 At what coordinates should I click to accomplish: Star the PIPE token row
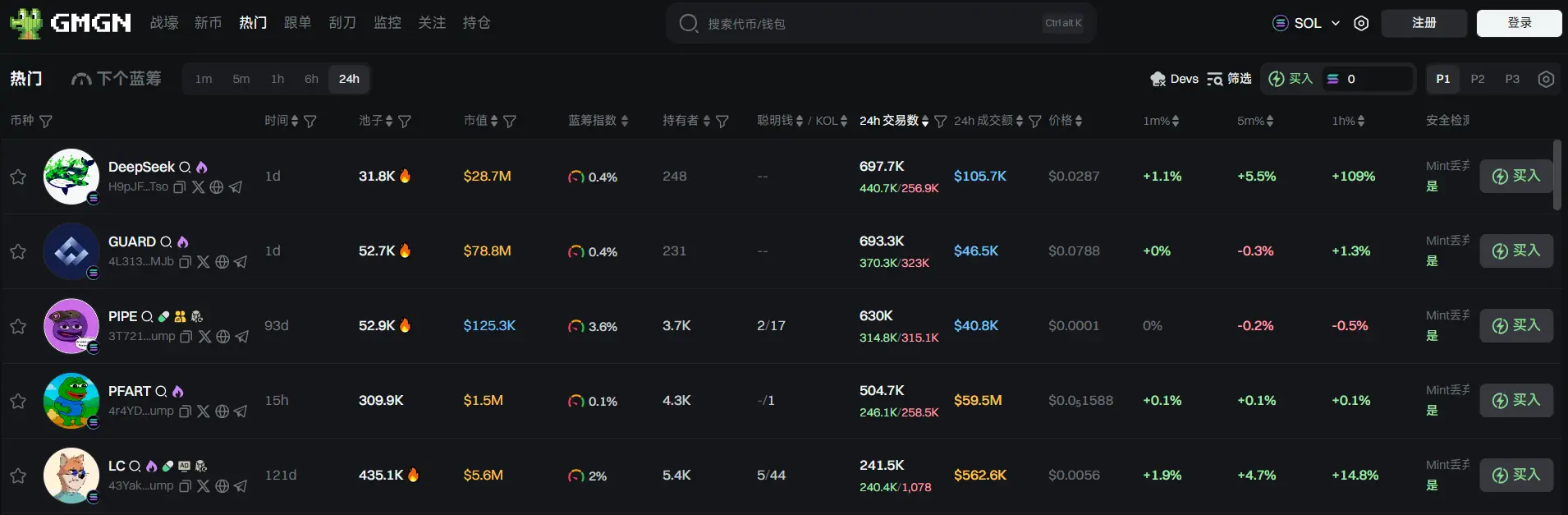point(18,326)
